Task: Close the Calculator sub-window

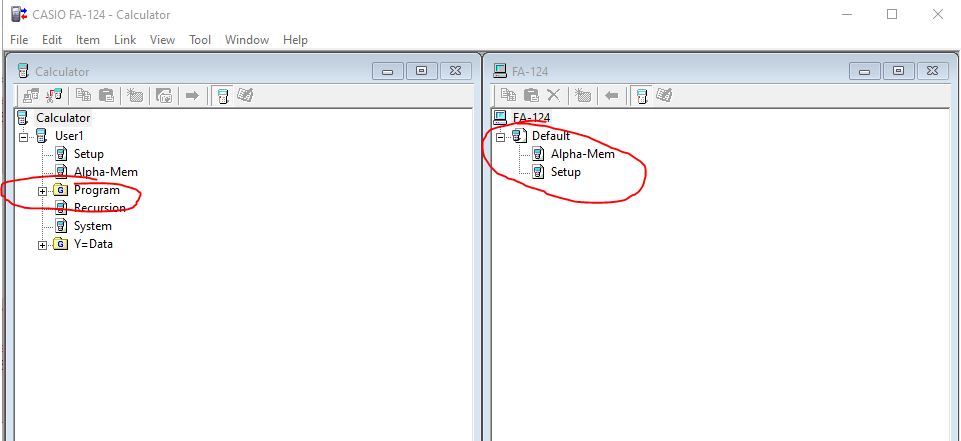Action: pyautogui.click(x=455, y=71)
